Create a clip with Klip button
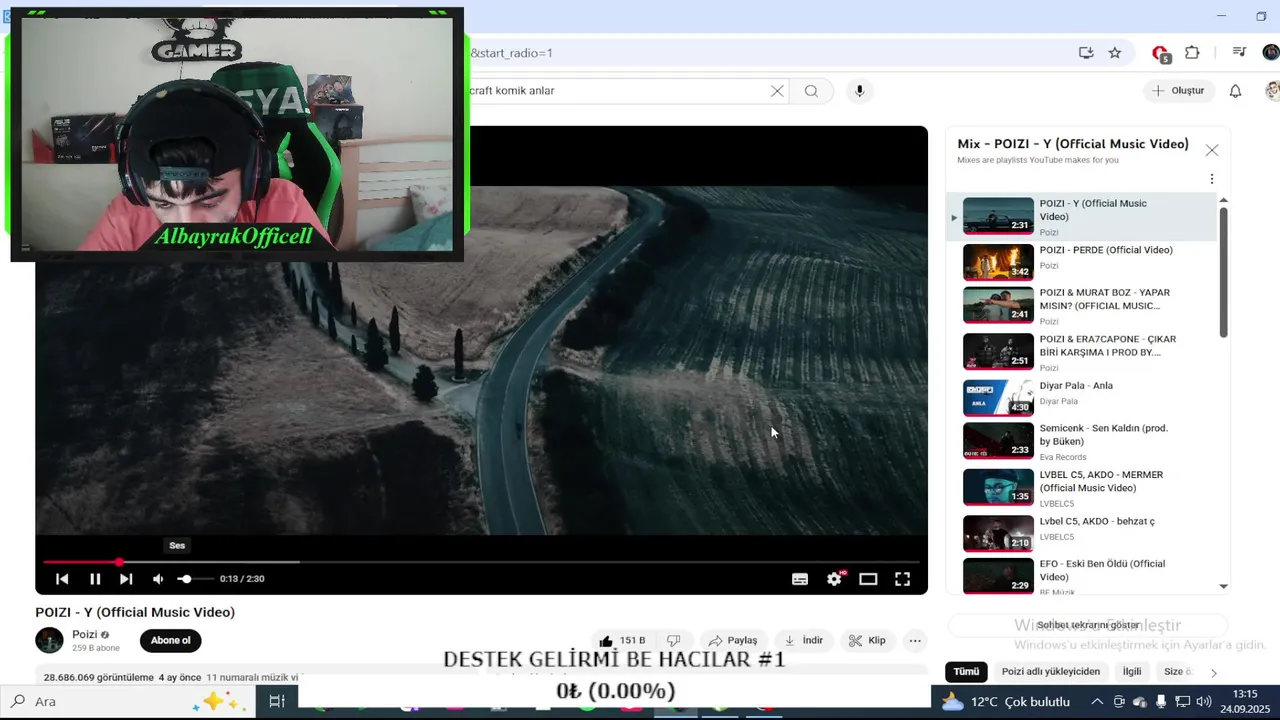The image size is (1280, 720). pos(867,641)
